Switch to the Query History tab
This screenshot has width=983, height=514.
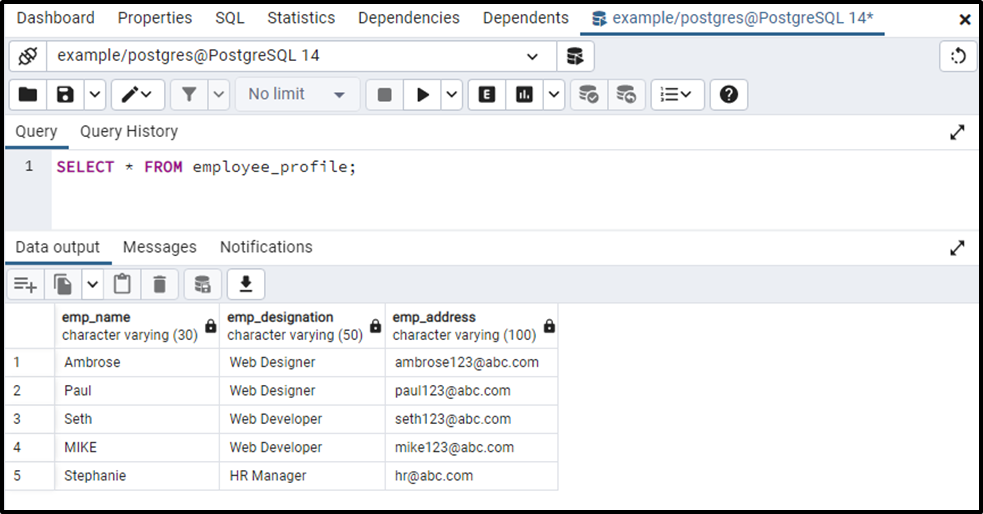(129, 132)
